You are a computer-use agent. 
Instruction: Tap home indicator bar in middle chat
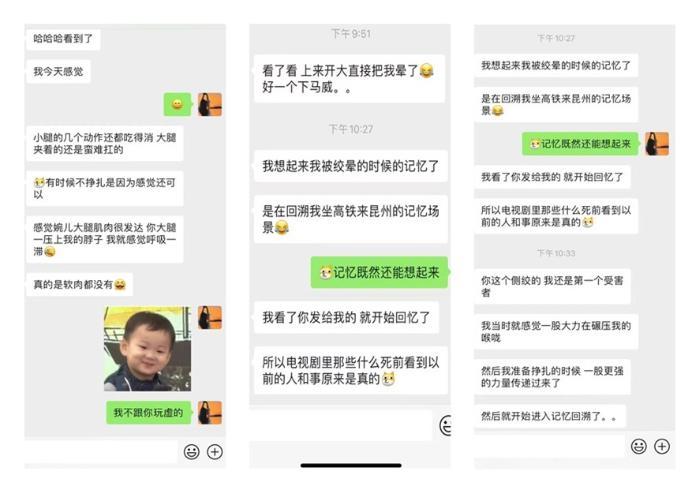(x=351, y=465)
